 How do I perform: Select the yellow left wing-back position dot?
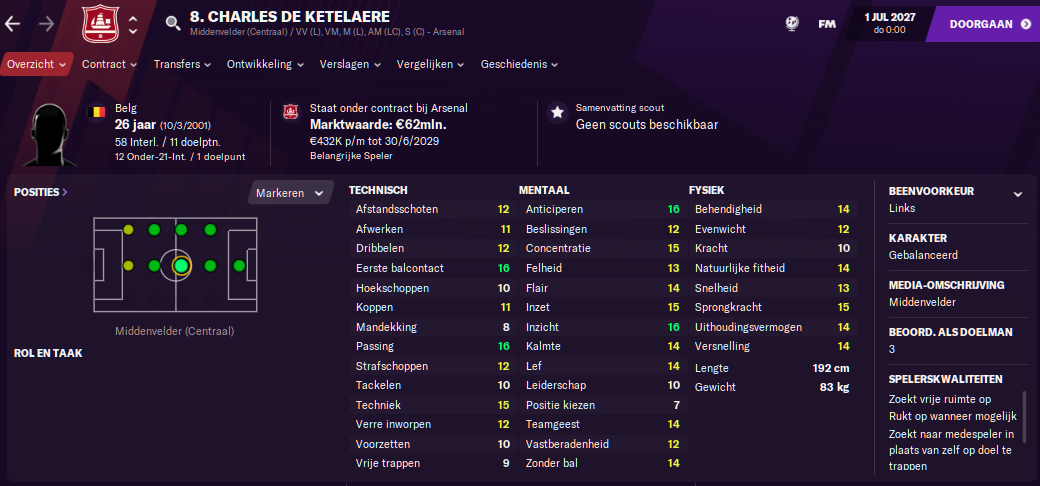[x=128, y=230]
